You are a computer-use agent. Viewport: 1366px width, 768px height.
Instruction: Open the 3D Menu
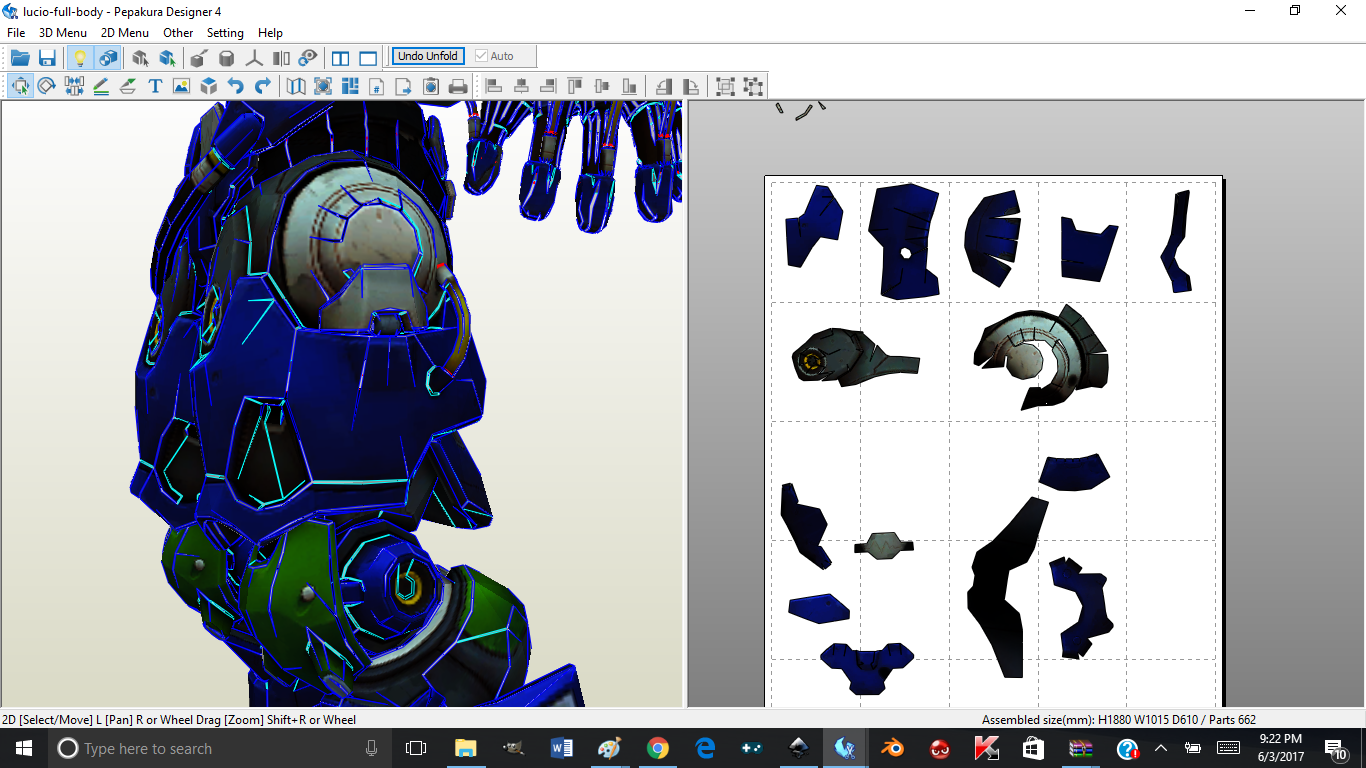click(63, 33)
